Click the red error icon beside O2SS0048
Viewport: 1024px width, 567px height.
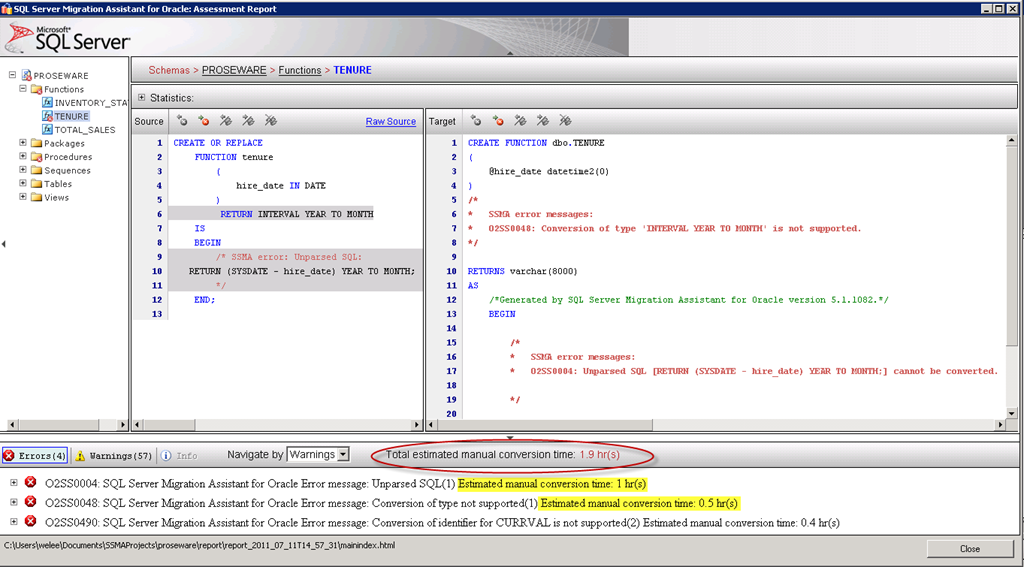point(31,502)
